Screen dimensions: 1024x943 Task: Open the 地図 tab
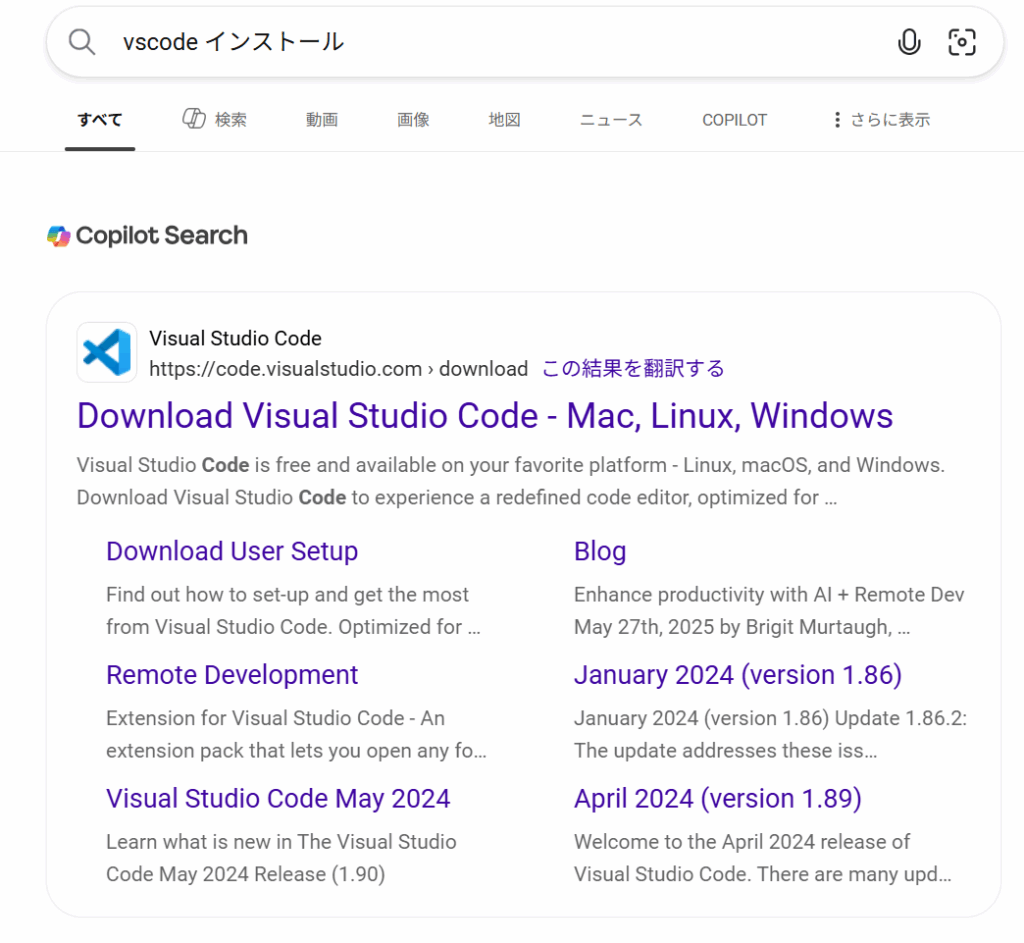[x=504, y=120]
